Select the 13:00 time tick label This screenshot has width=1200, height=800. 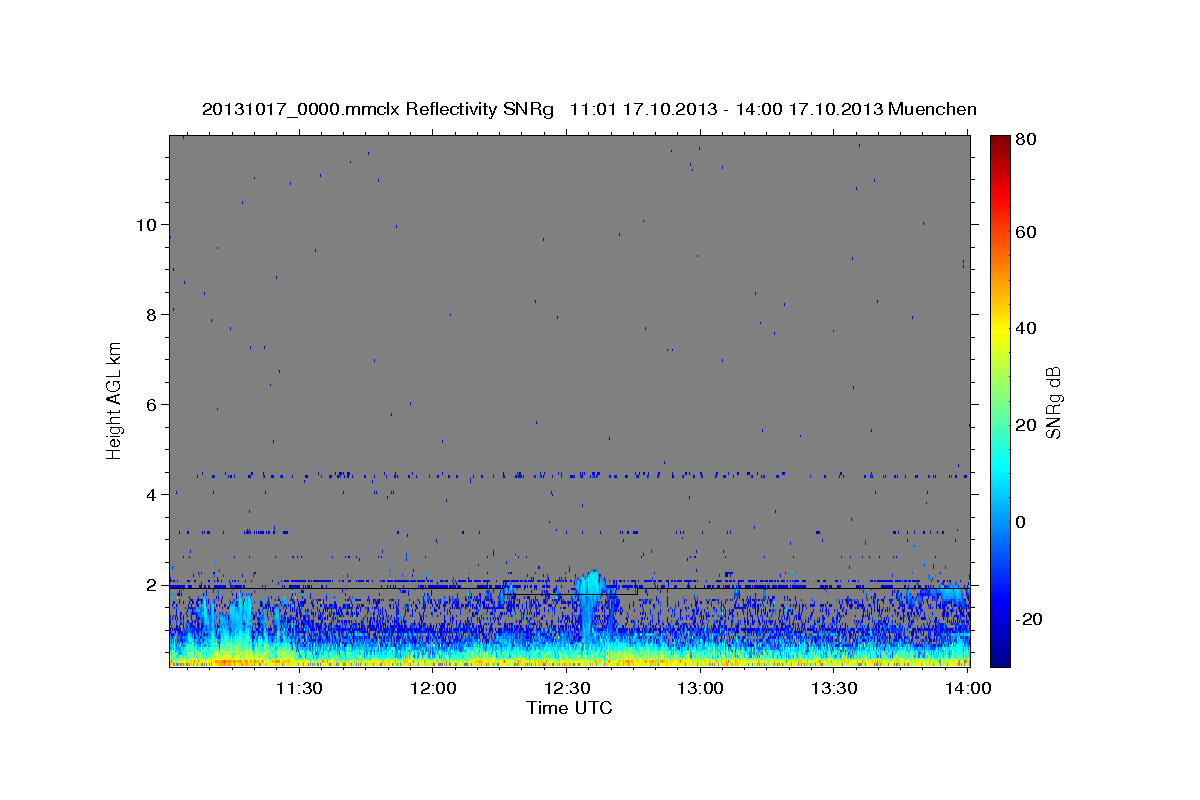pos(700,688)
